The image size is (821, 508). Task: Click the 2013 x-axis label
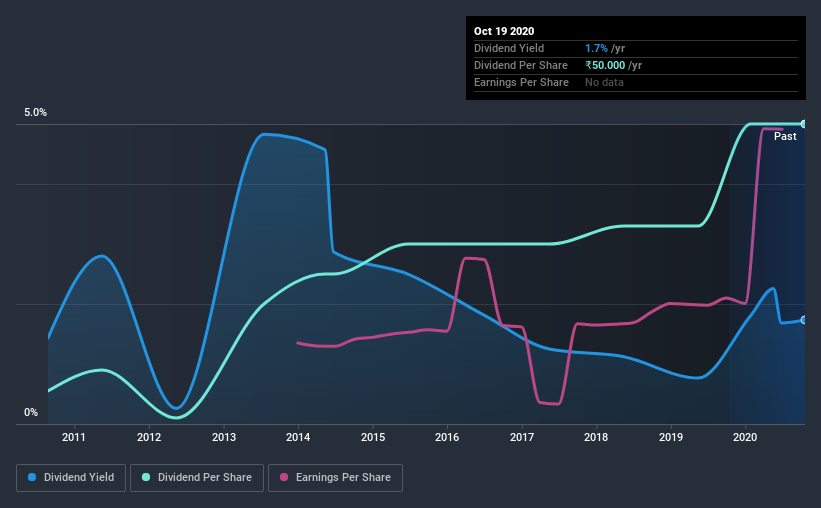[x=224, y=437]
